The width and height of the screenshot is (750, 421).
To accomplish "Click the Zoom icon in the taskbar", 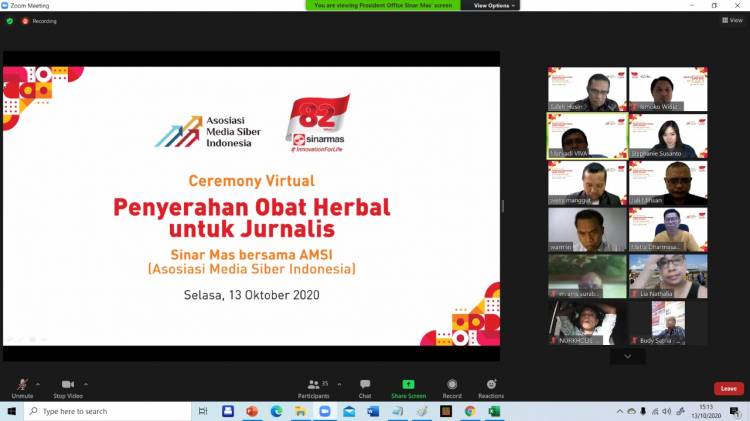I will (x=325, y=411).
